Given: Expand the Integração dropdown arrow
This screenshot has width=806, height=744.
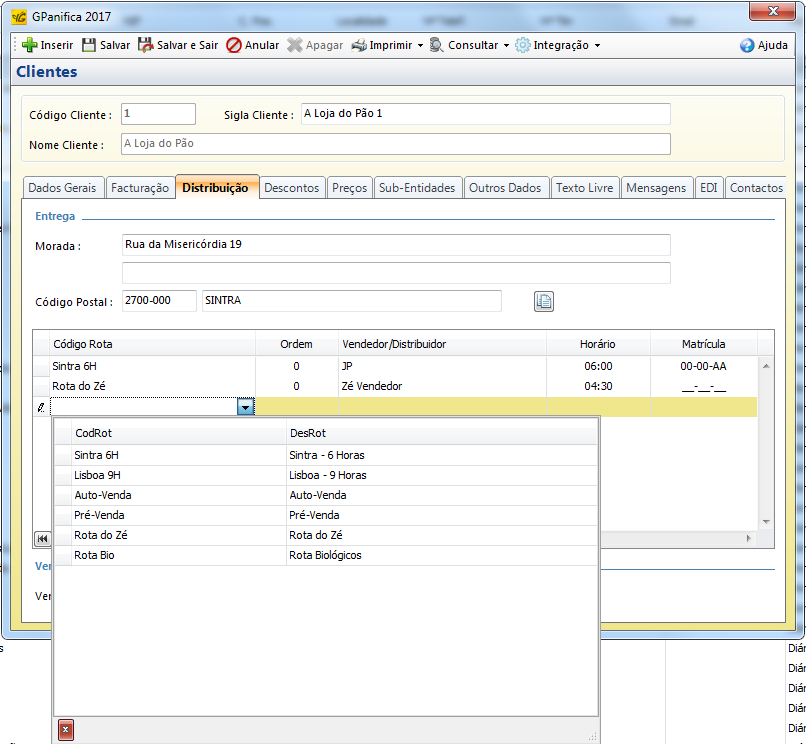Looking at the screenshot, I should [x=597, y=46].
